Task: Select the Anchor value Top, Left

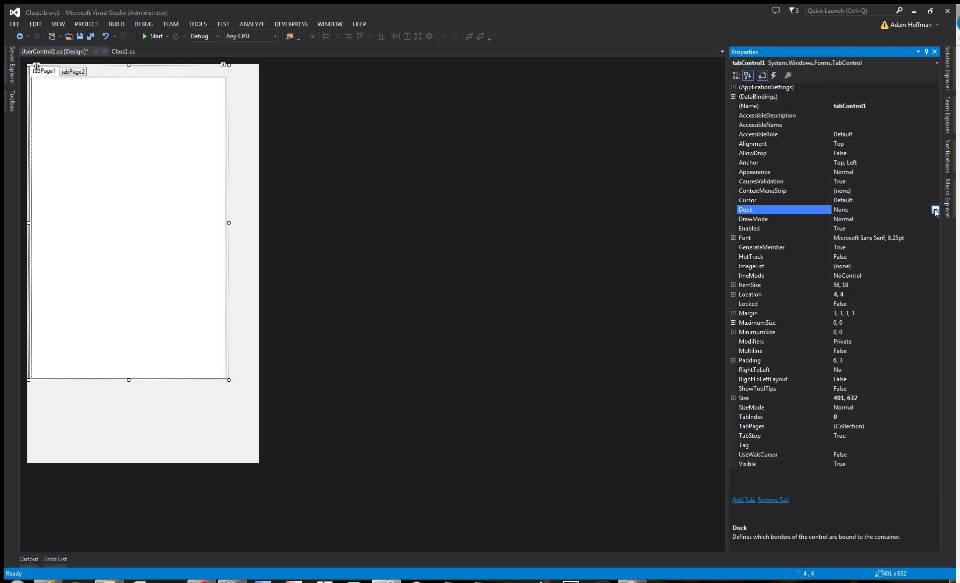Action: click(845, 163)
